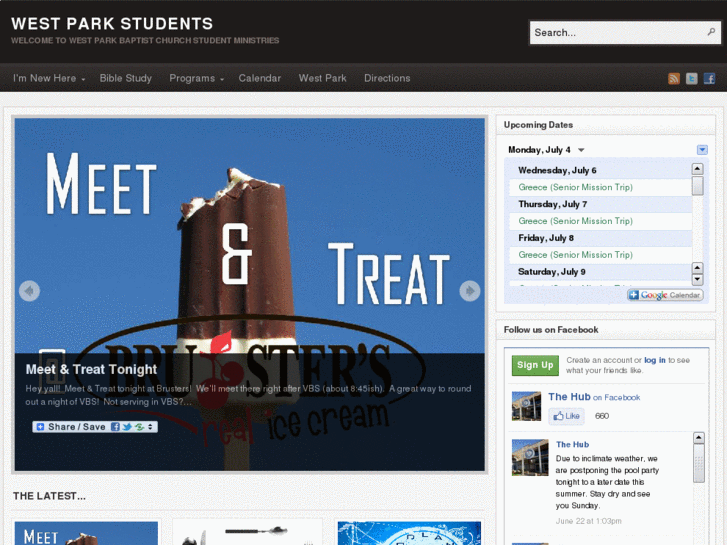Open Thursday July 7 Greece mission trip event
This screenshot has width=727, height=545.
click(575, 221)
